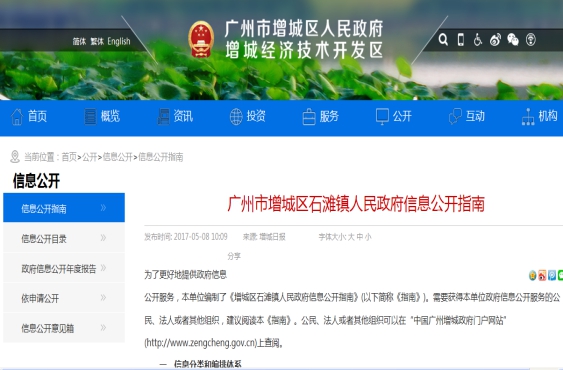Switch language to 繁体
The image size is (563, 370).
(x=97, y=42)
